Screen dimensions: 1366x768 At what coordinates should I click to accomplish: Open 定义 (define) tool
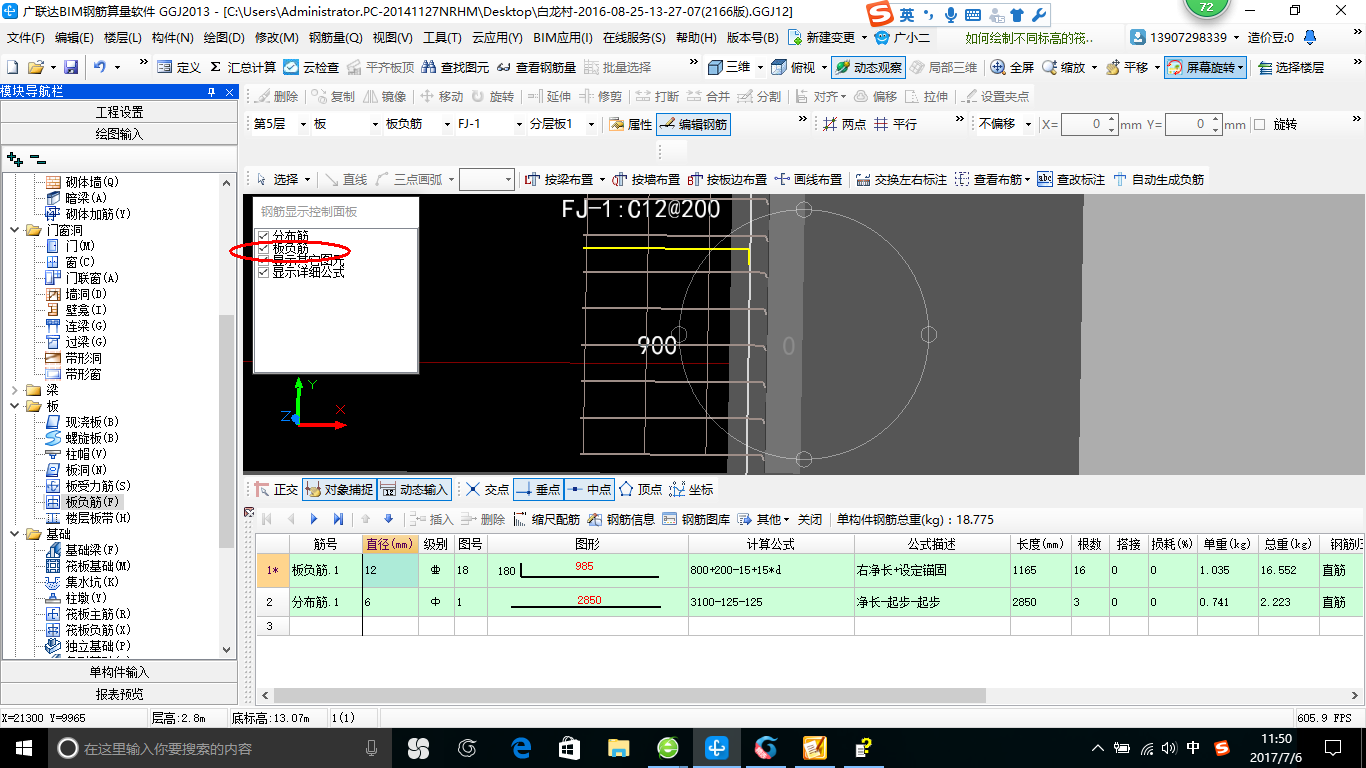(x=179, y=67)
